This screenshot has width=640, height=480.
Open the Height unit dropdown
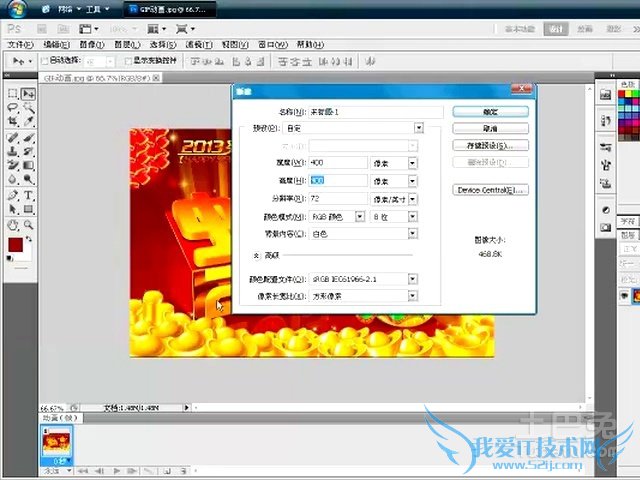413,181
